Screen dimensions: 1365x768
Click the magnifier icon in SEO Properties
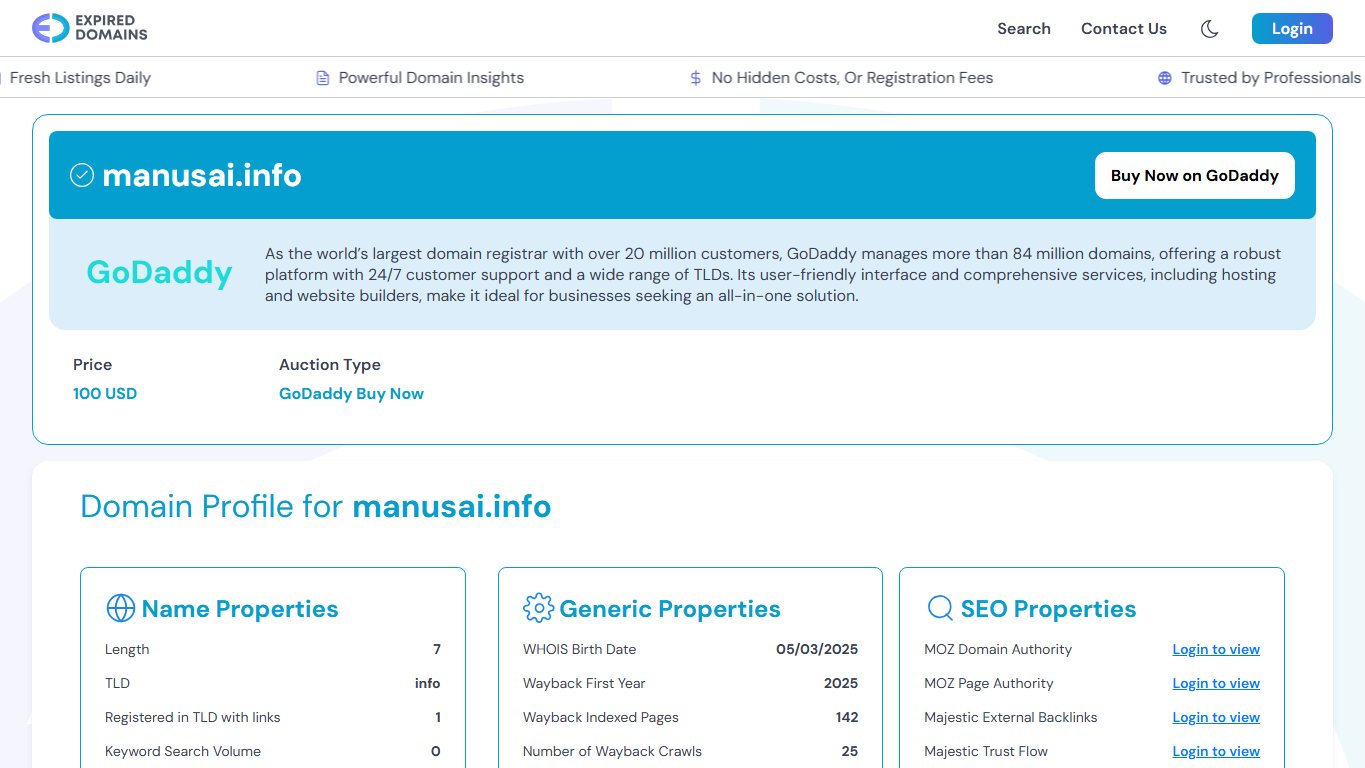(x=940, y=608)
